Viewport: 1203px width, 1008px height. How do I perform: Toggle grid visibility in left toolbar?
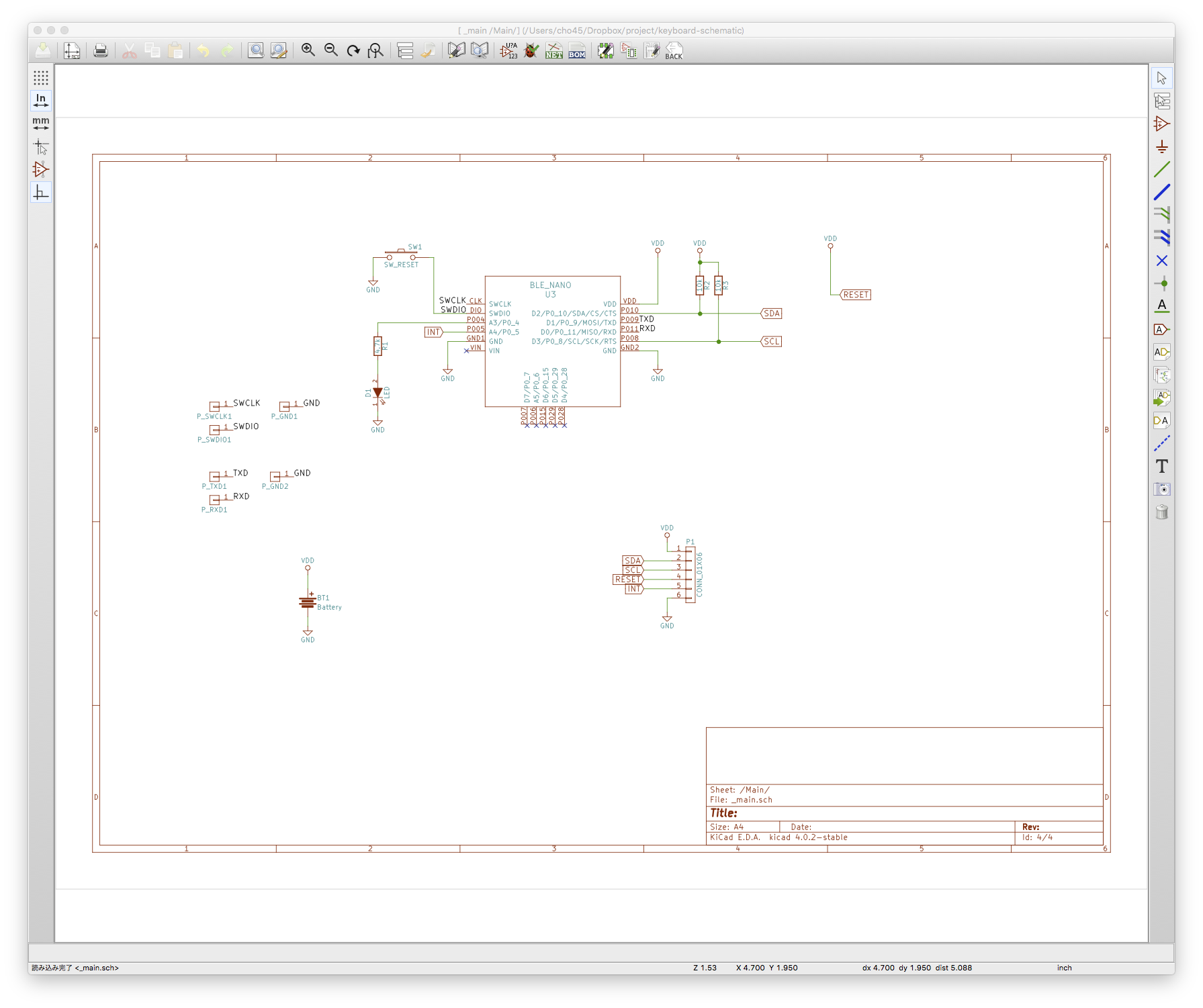[41, 78]
